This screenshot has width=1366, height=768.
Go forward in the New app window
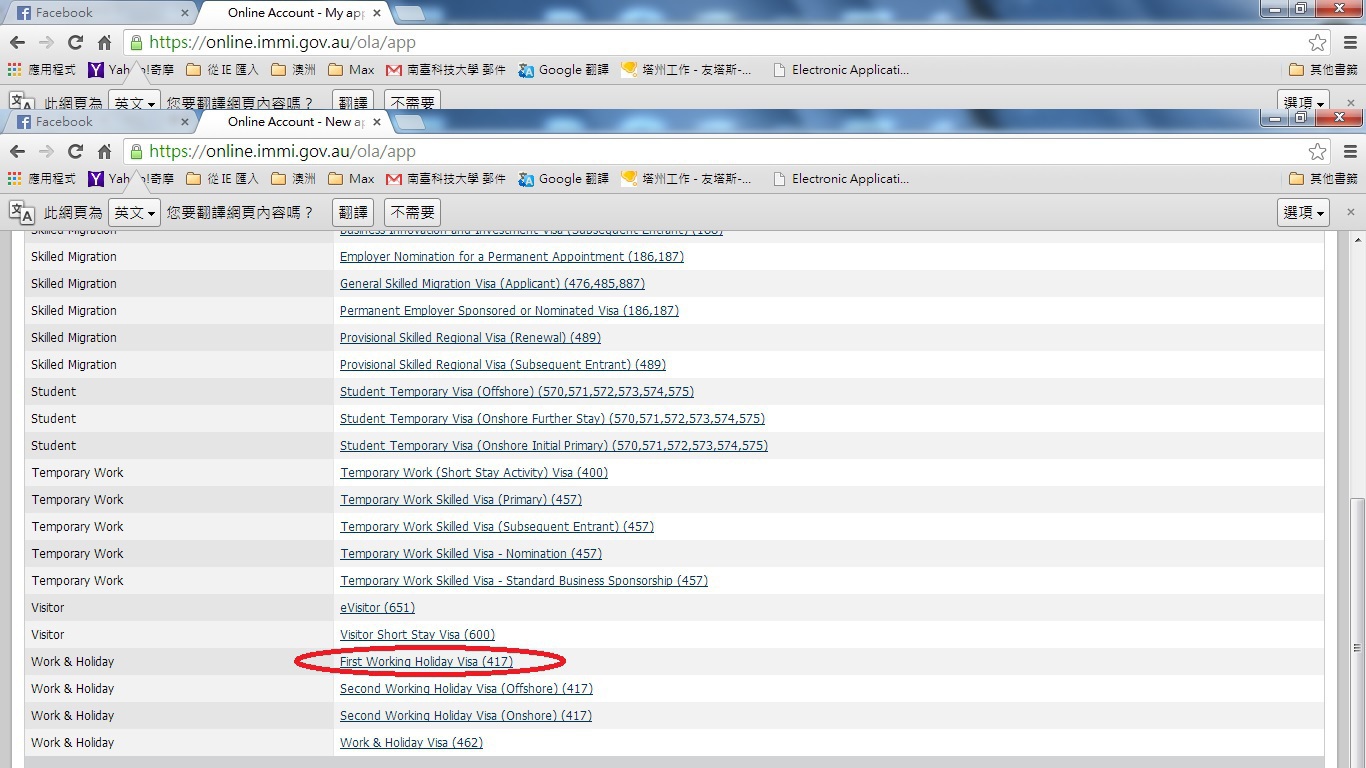click(46, 152)
